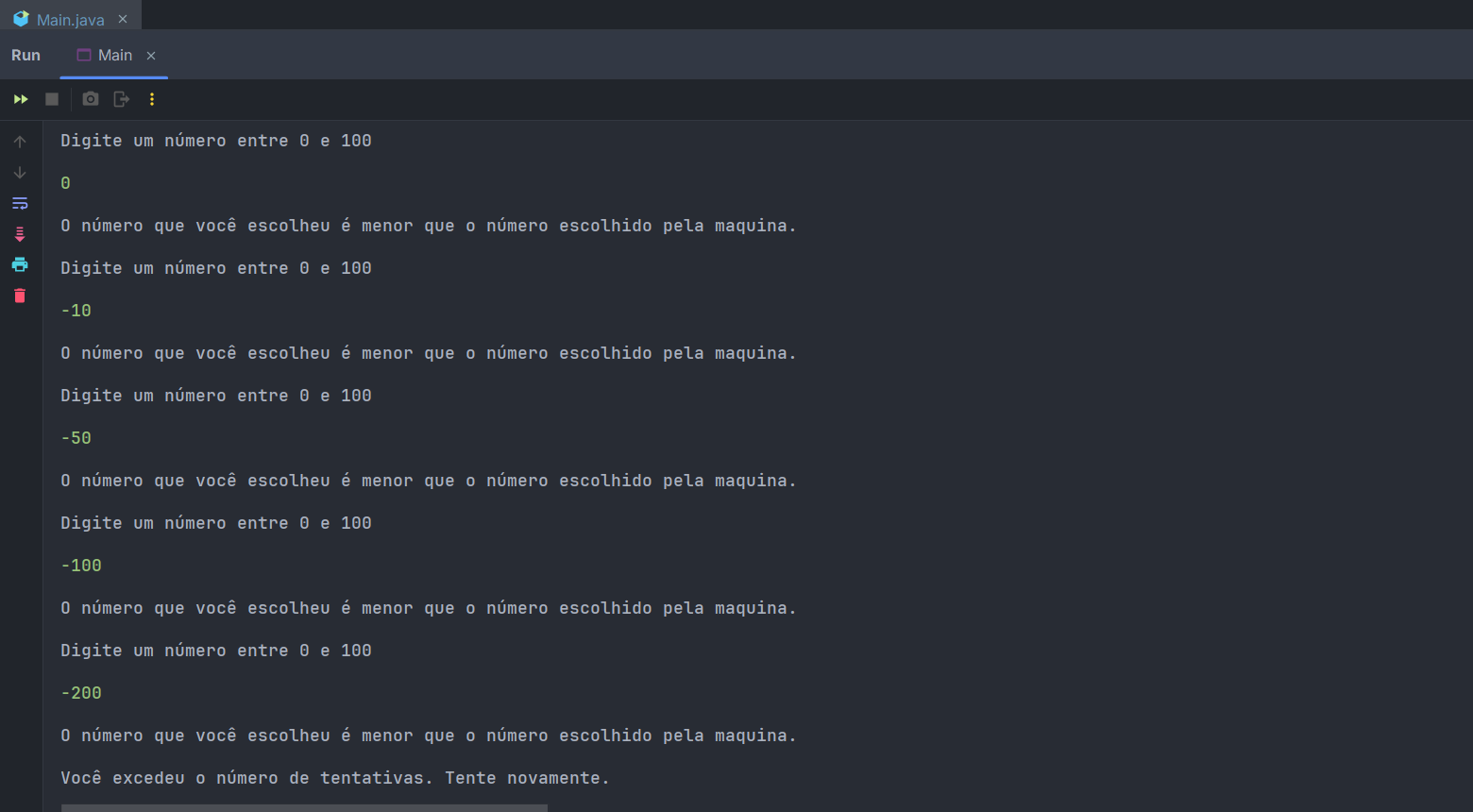
Task: Select the Main run tab
Action: [x=114, y=55]
